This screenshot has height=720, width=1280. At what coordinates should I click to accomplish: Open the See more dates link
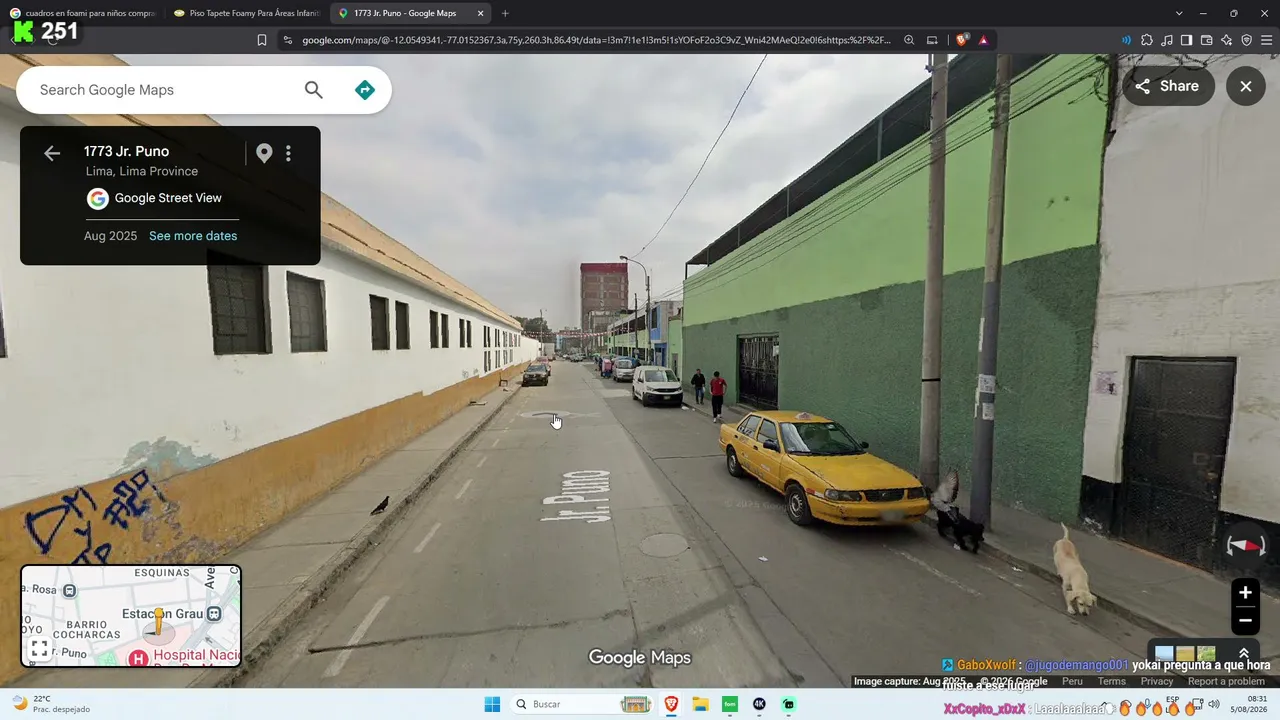point(193,236)
